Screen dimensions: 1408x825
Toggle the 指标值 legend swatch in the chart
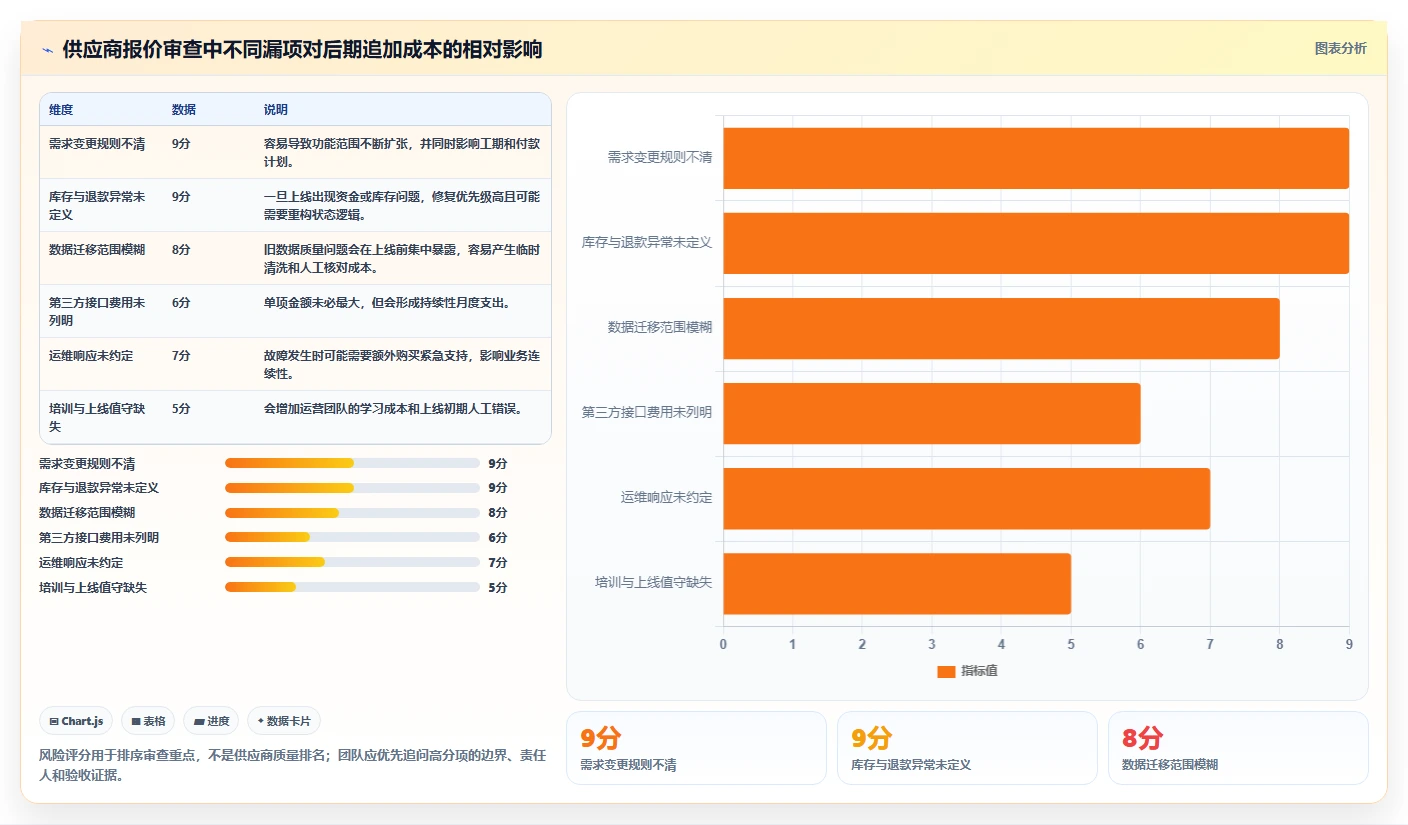tap(946, 671)
